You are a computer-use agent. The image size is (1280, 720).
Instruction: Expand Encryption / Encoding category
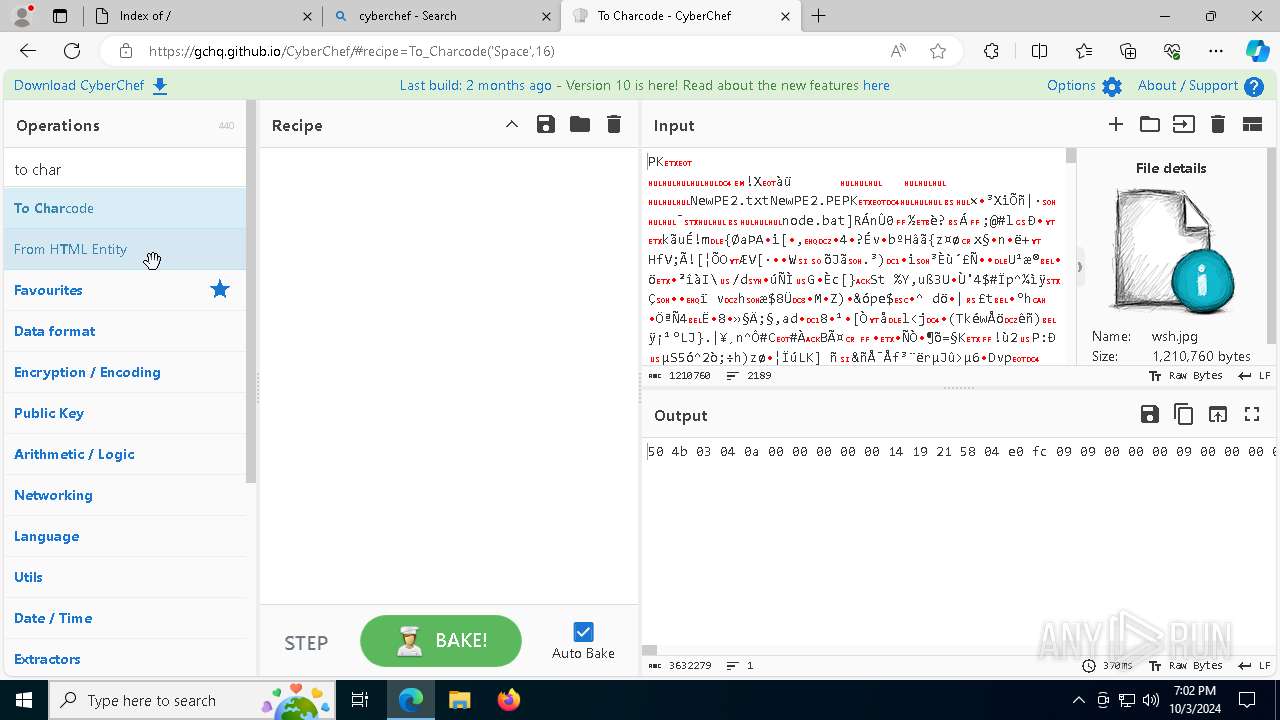tap(125, 372)
